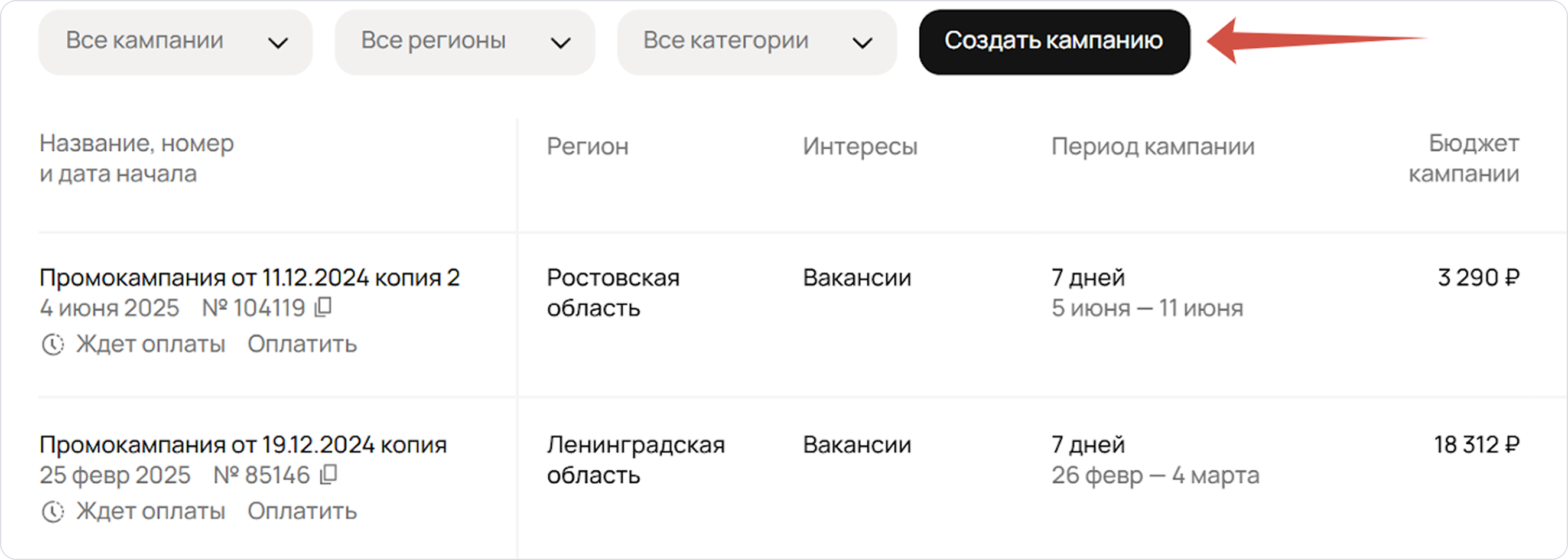Select the 'Ленинградская область' region cell
The image size is (1568, 560).
click(x=636, y=460)
